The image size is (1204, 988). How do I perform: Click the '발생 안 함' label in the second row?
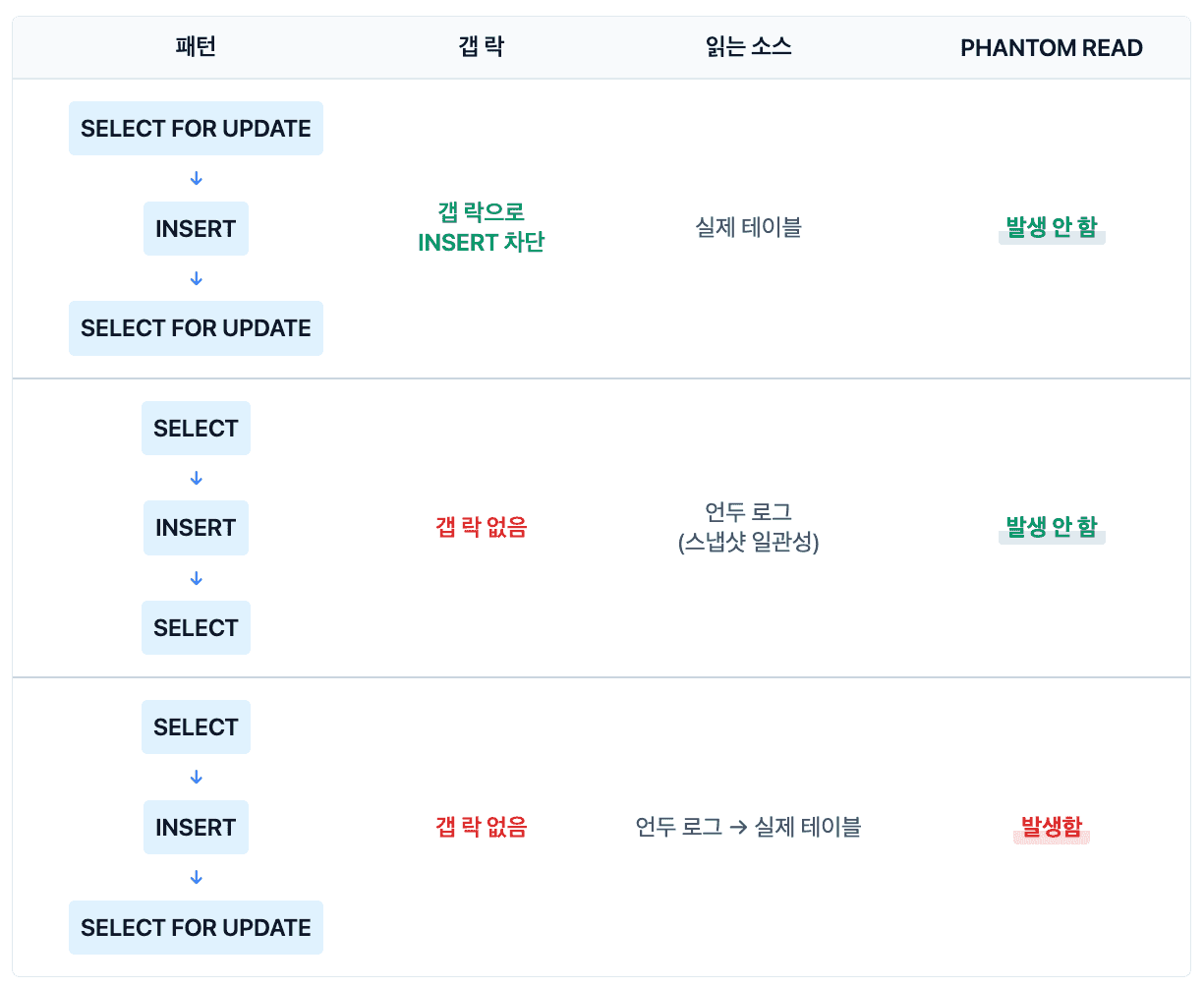pyautogui.click(x=1051, y=528)
